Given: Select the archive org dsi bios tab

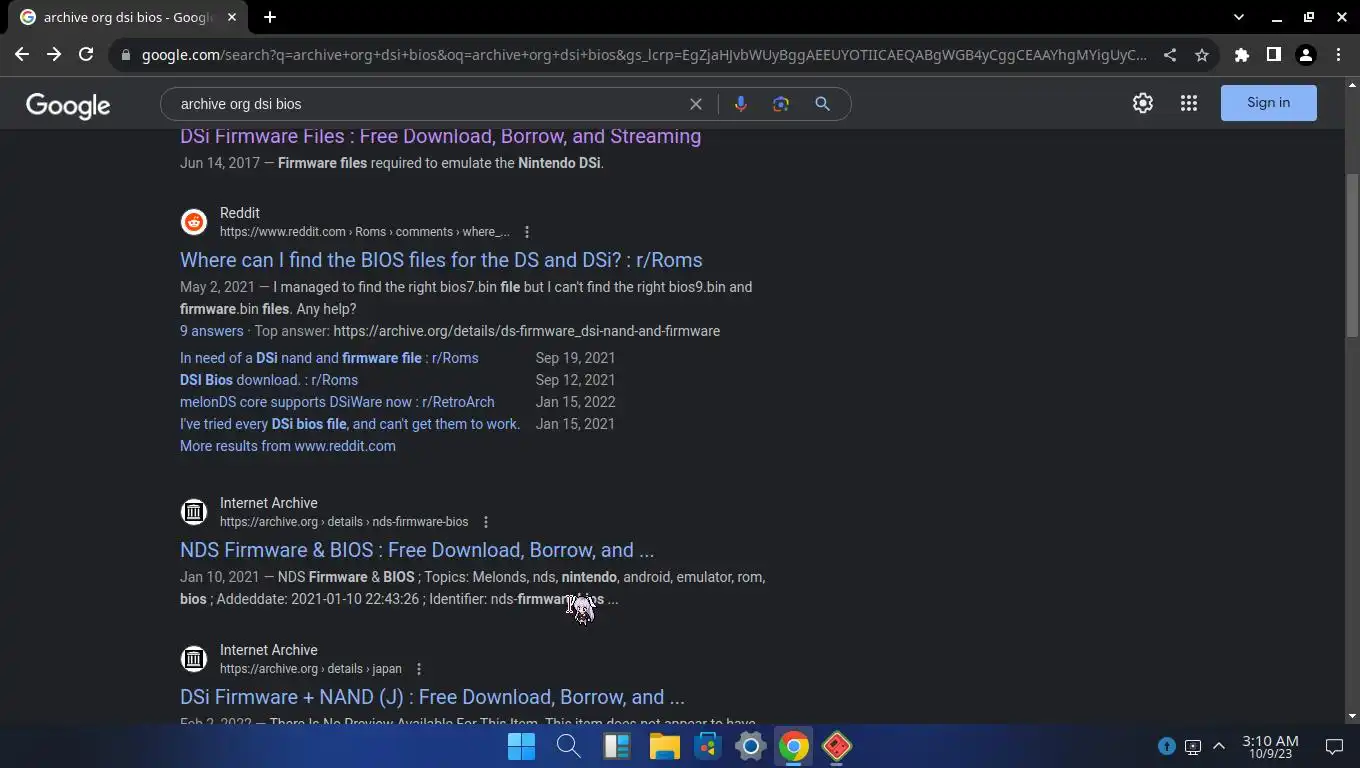Looking at the screenshot, I should pyautogui.click(x=129, y=17).
